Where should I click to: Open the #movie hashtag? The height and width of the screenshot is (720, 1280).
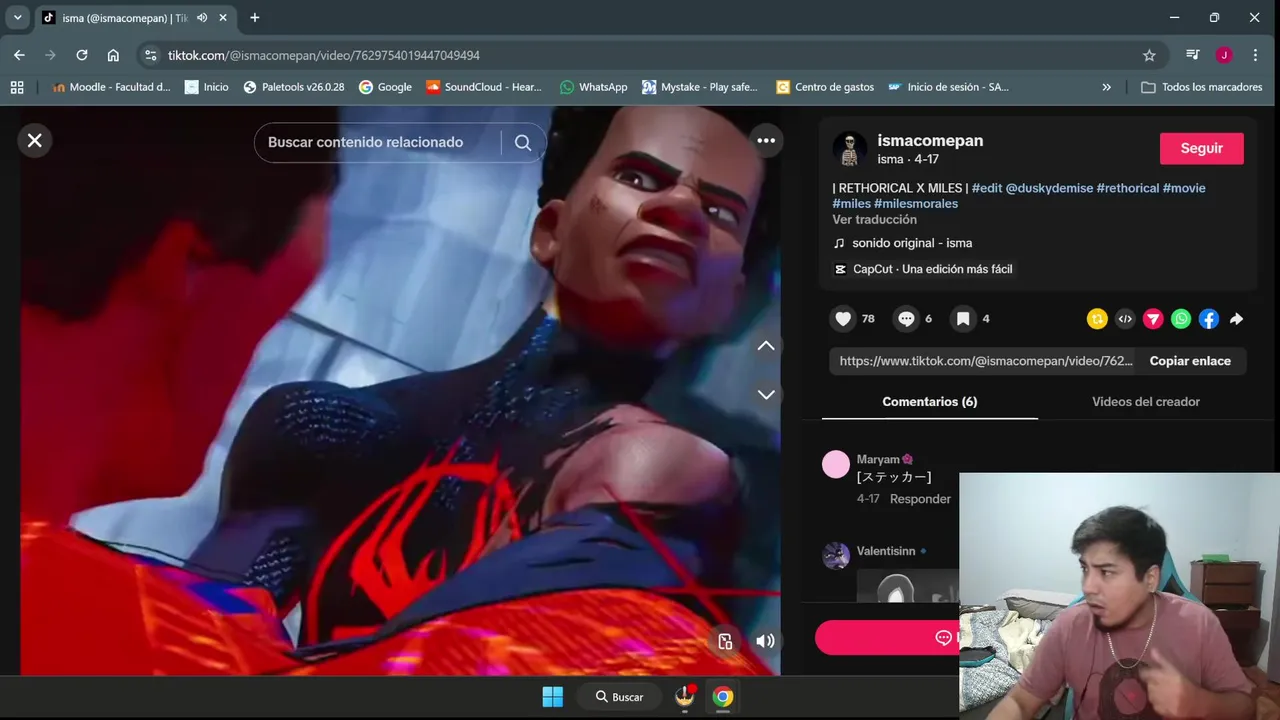tap(1184, 188)
